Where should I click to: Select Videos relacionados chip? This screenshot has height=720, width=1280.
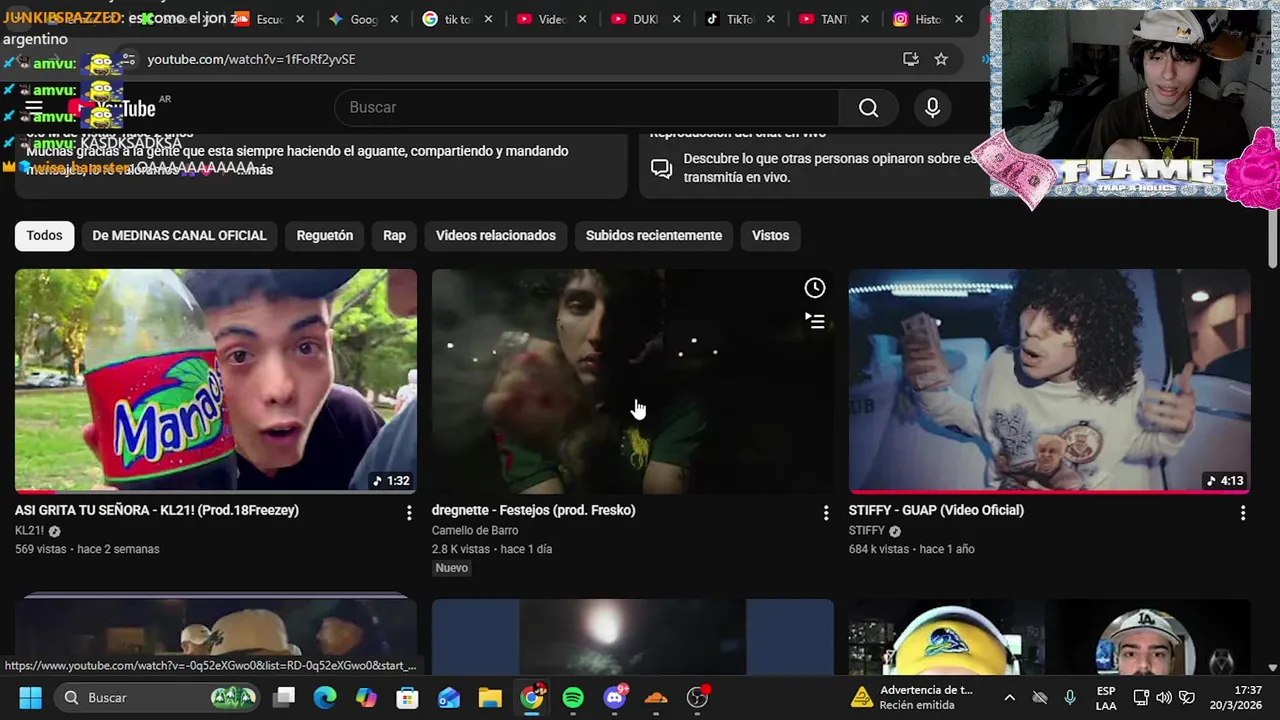click(x=496, y=236)
